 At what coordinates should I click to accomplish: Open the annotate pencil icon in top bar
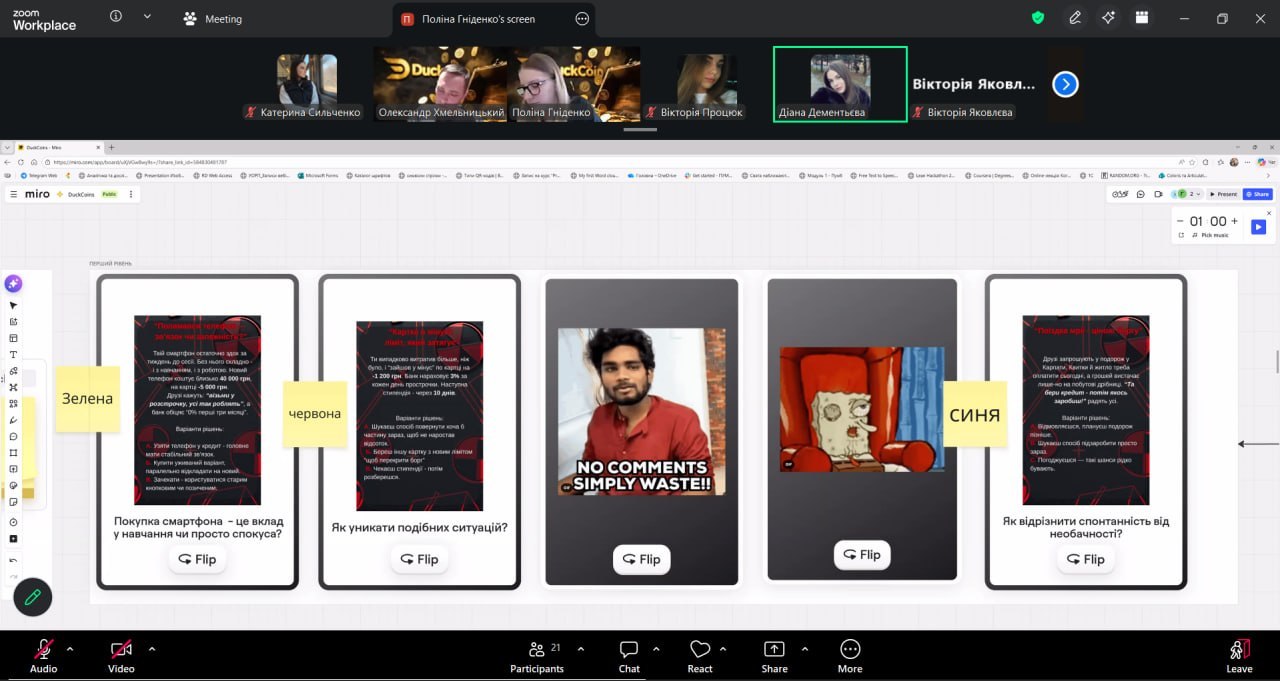coord(1075,18)
